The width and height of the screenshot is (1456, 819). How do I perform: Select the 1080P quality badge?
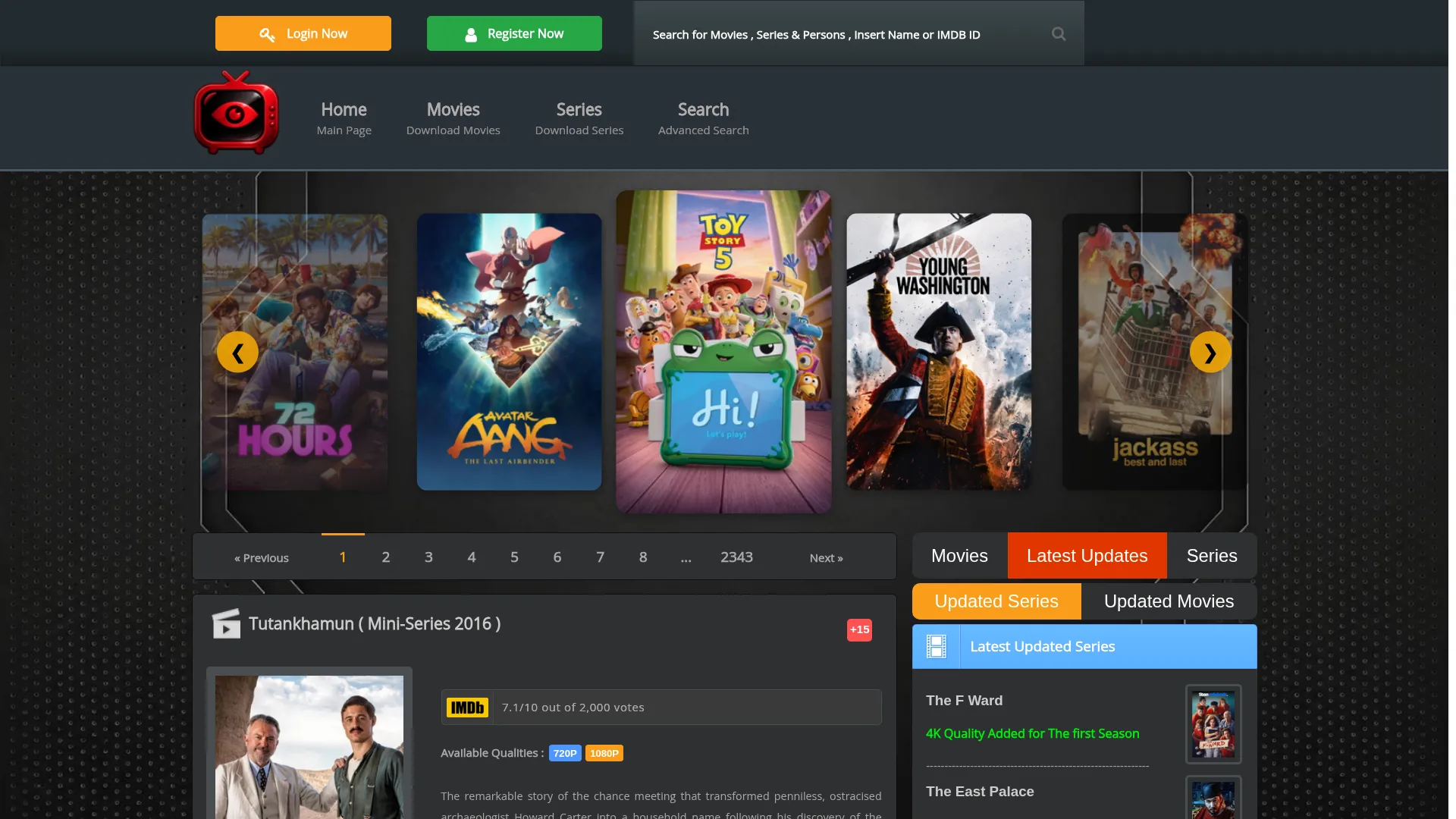click(x=604, y=753)
